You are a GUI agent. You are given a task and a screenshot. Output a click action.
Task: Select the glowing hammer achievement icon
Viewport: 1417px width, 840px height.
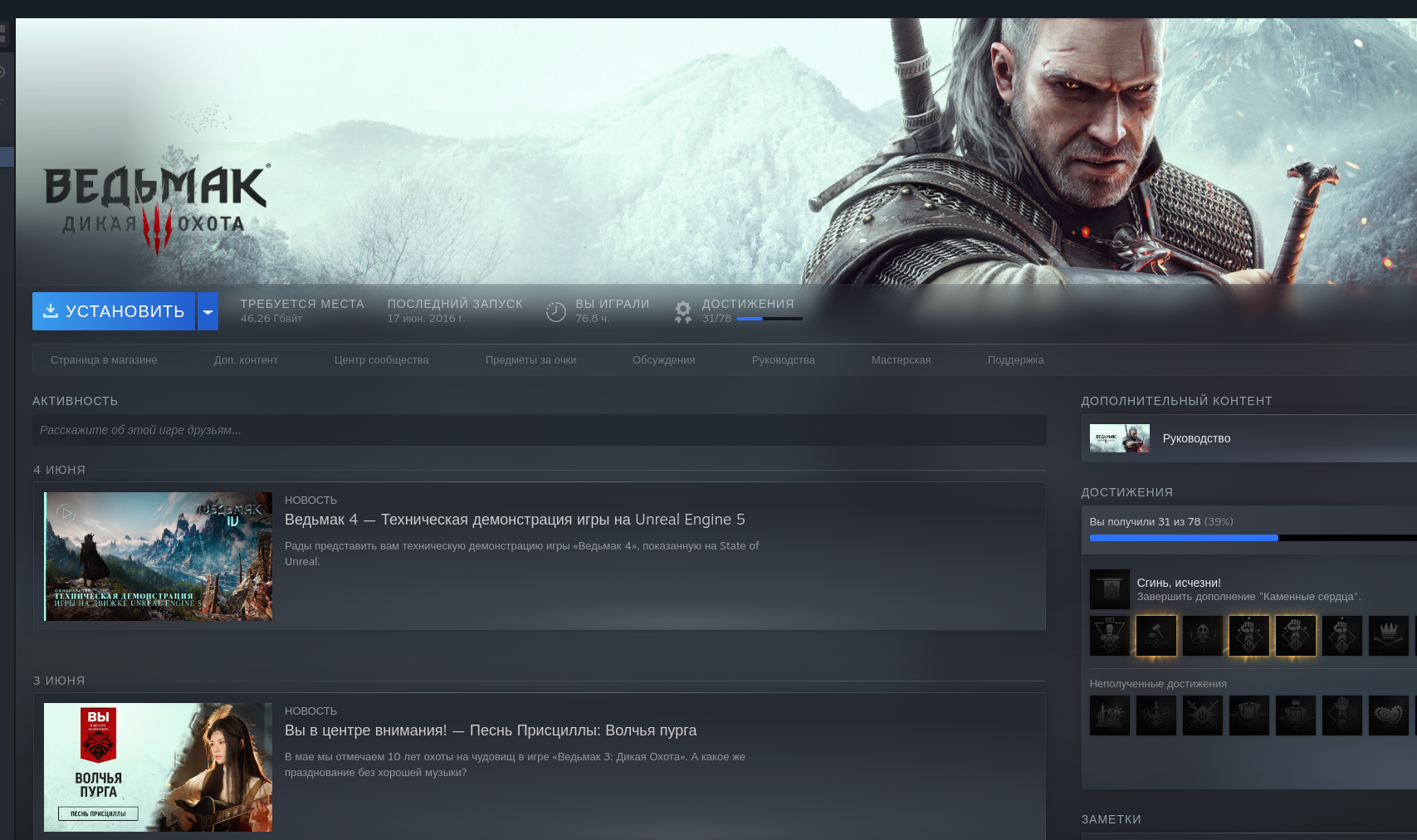pos(1156,636)
